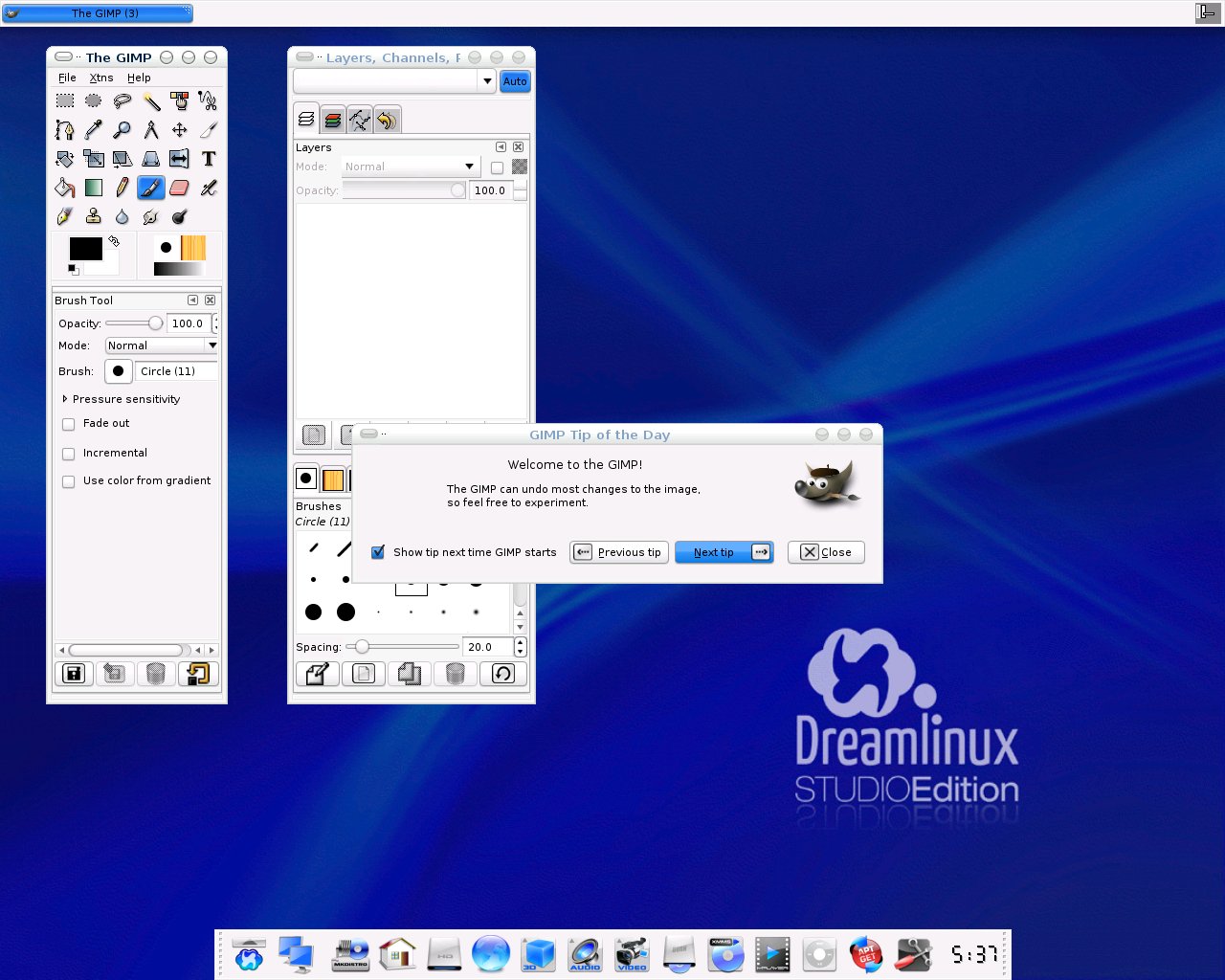Select the Pencil tool
The width and height of the screenshot is (1225, 980).
coord(122,188)
